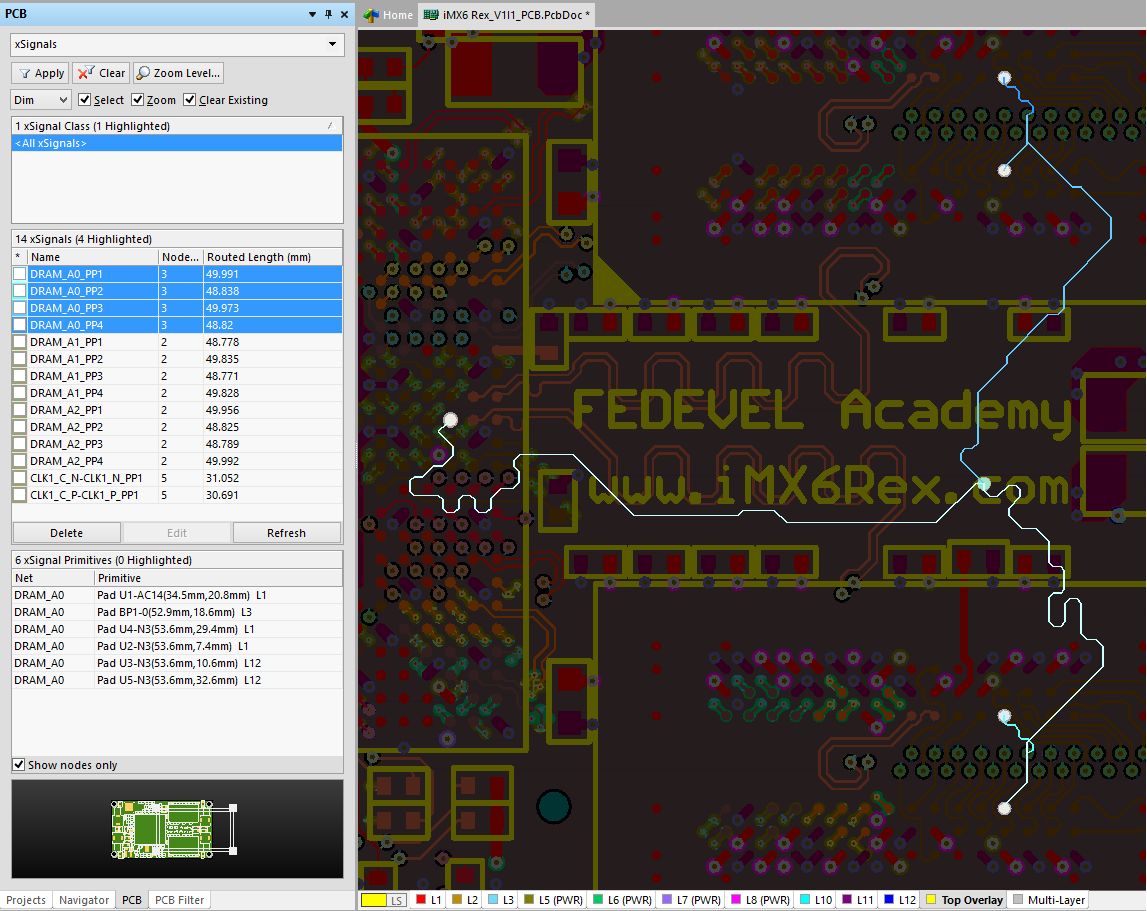Check the DRAM_A1_PP3 checkbox
Screen dimensions: 1147x911
[x=20, y=376]
